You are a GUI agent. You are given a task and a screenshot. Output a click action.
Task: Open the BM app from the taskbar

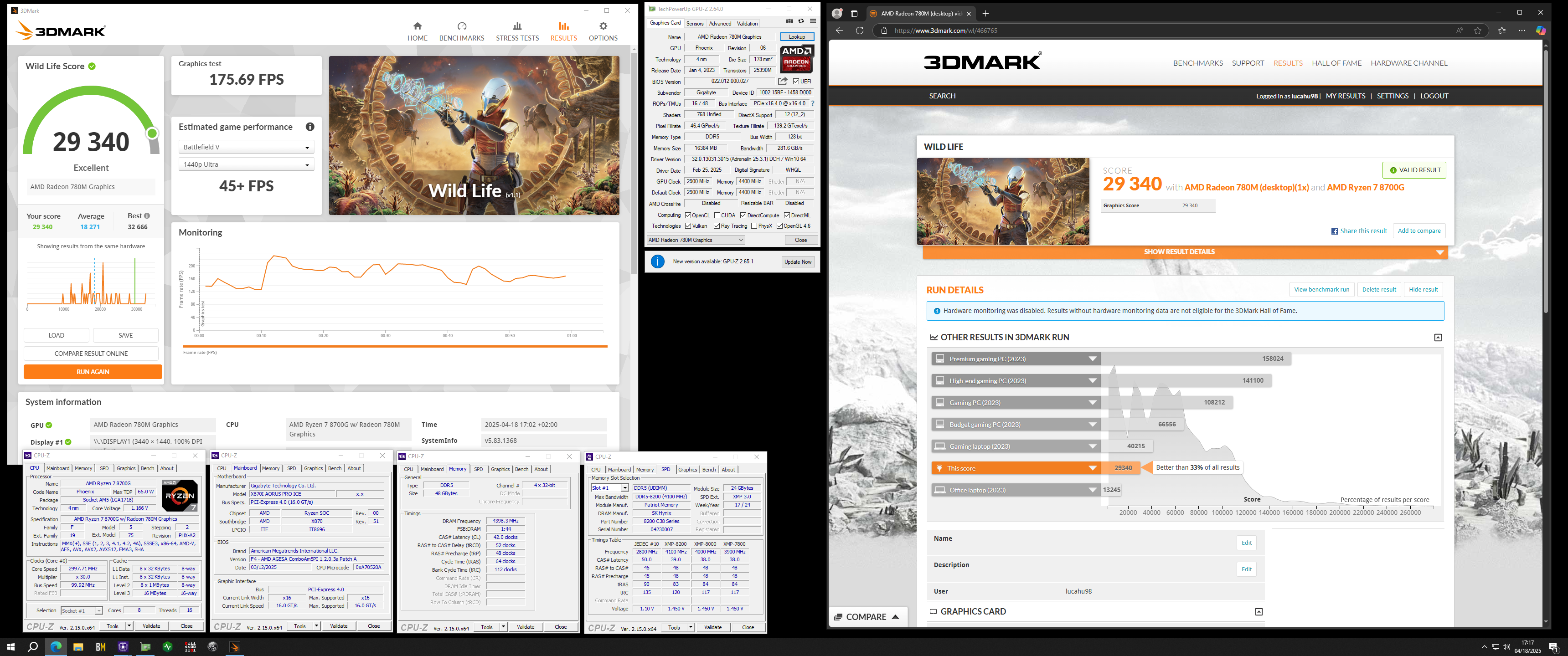[x=100, y=647]
